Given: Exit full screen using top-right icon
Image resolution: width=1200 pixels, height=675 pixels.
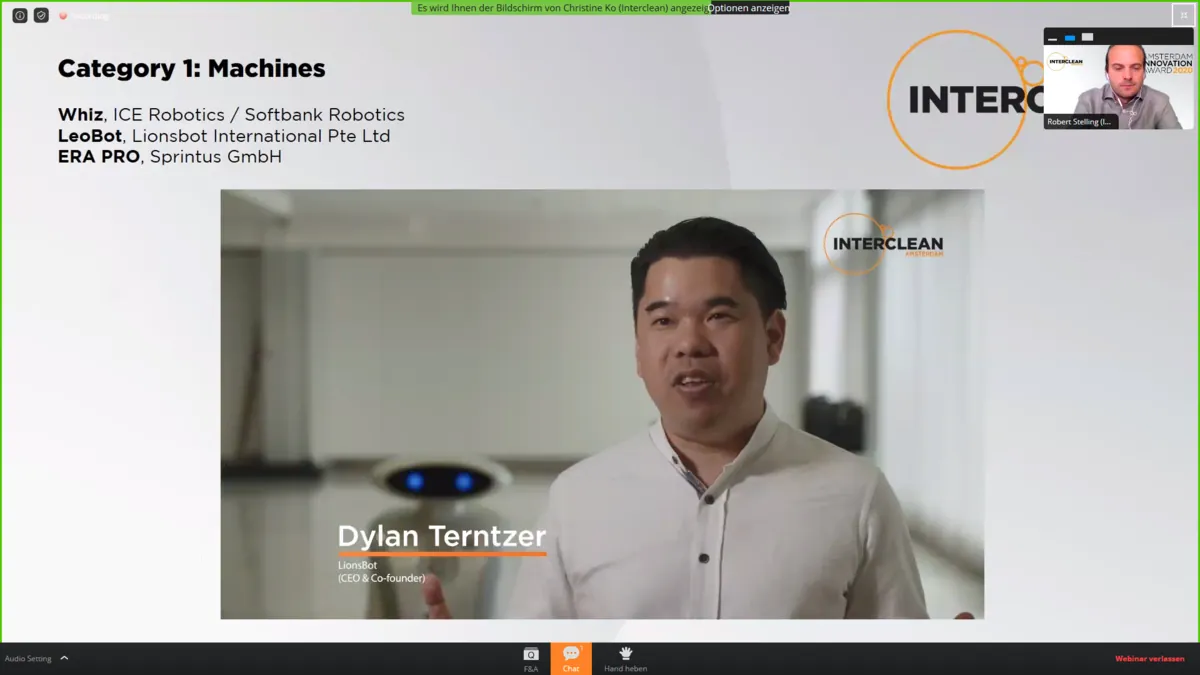Looking at the screenshot, I should pos(1181,14).
